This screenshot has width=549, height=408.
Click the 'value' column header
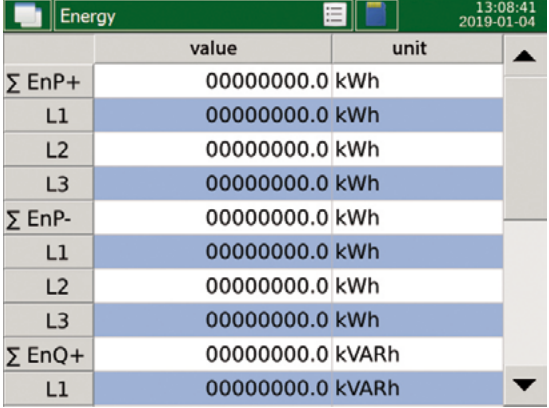pos(213,49)
